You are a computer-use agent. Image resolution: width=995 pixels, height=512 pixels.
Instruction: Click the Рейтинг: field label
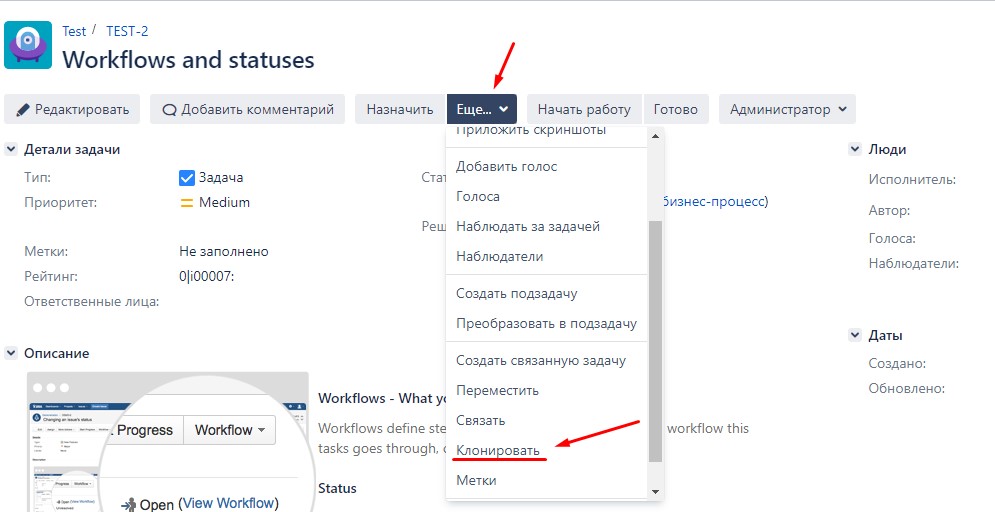pos(49,277)
